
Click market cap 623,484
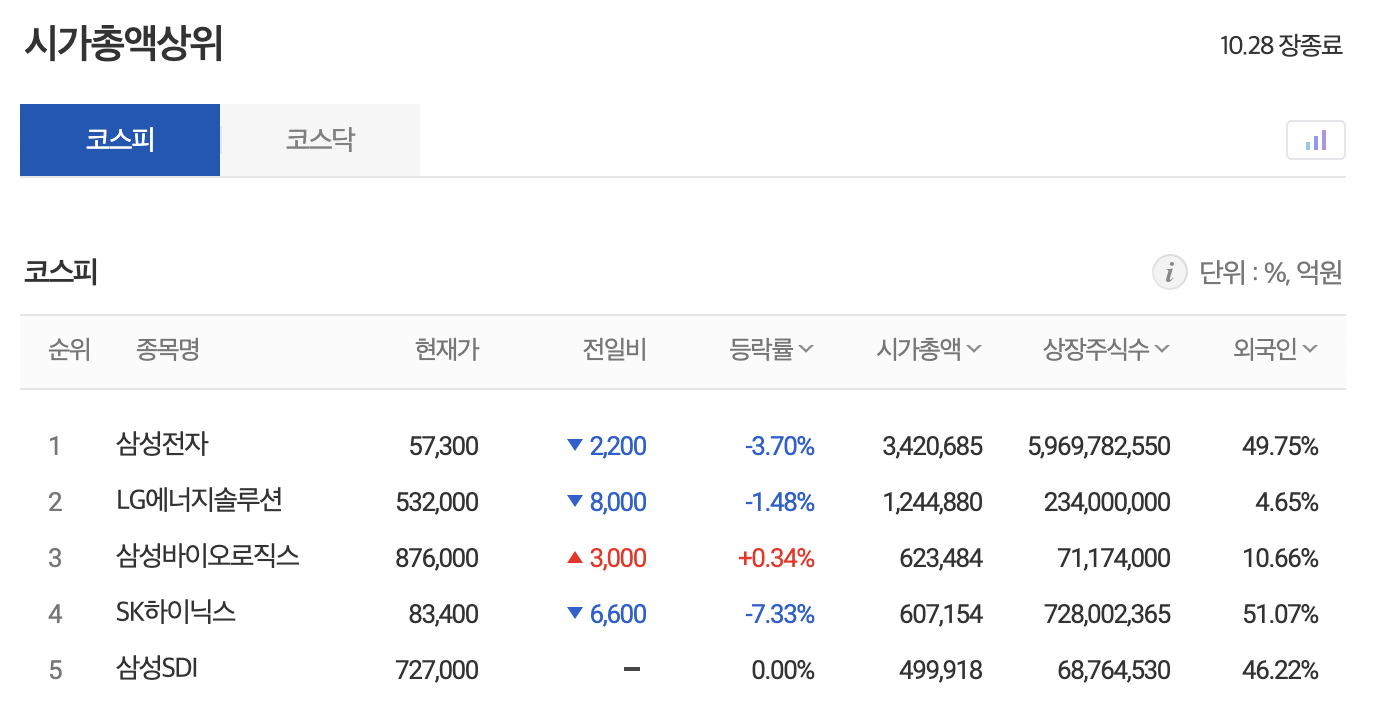click(940, 558)
